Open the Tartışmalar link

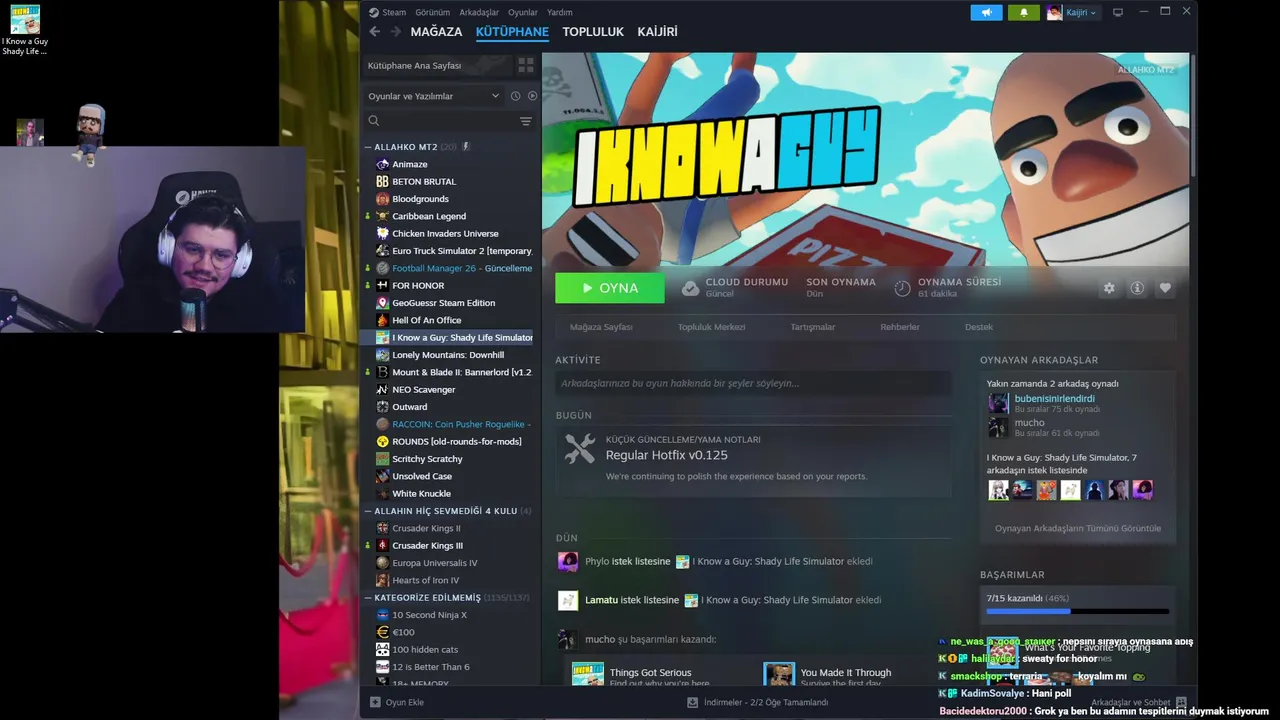point(813,327)
